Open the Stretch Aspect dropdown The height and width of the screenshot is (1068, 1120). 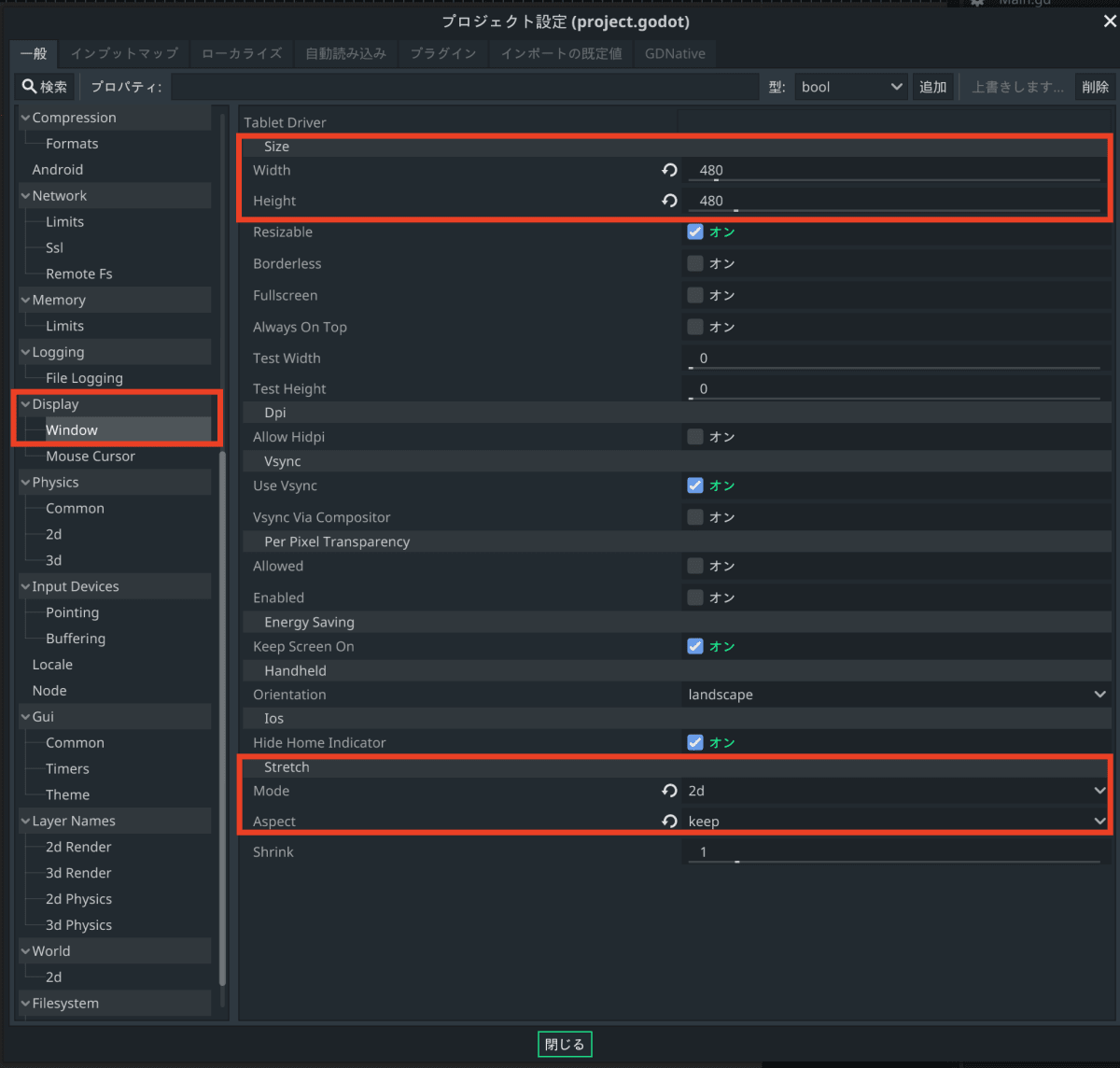click(x=896, y=822)
